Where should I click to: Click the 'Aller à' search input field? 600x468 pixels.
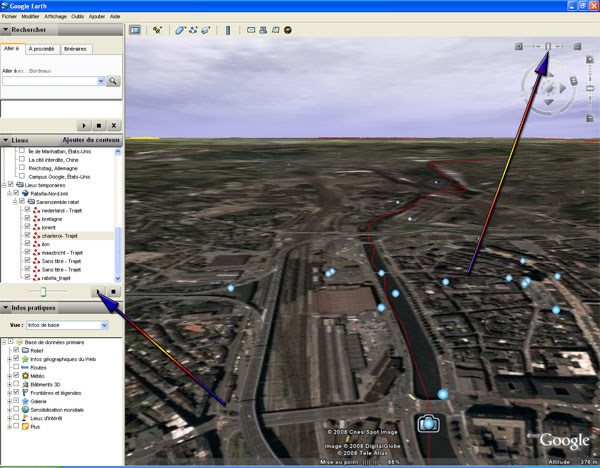[x=53, y=81]
